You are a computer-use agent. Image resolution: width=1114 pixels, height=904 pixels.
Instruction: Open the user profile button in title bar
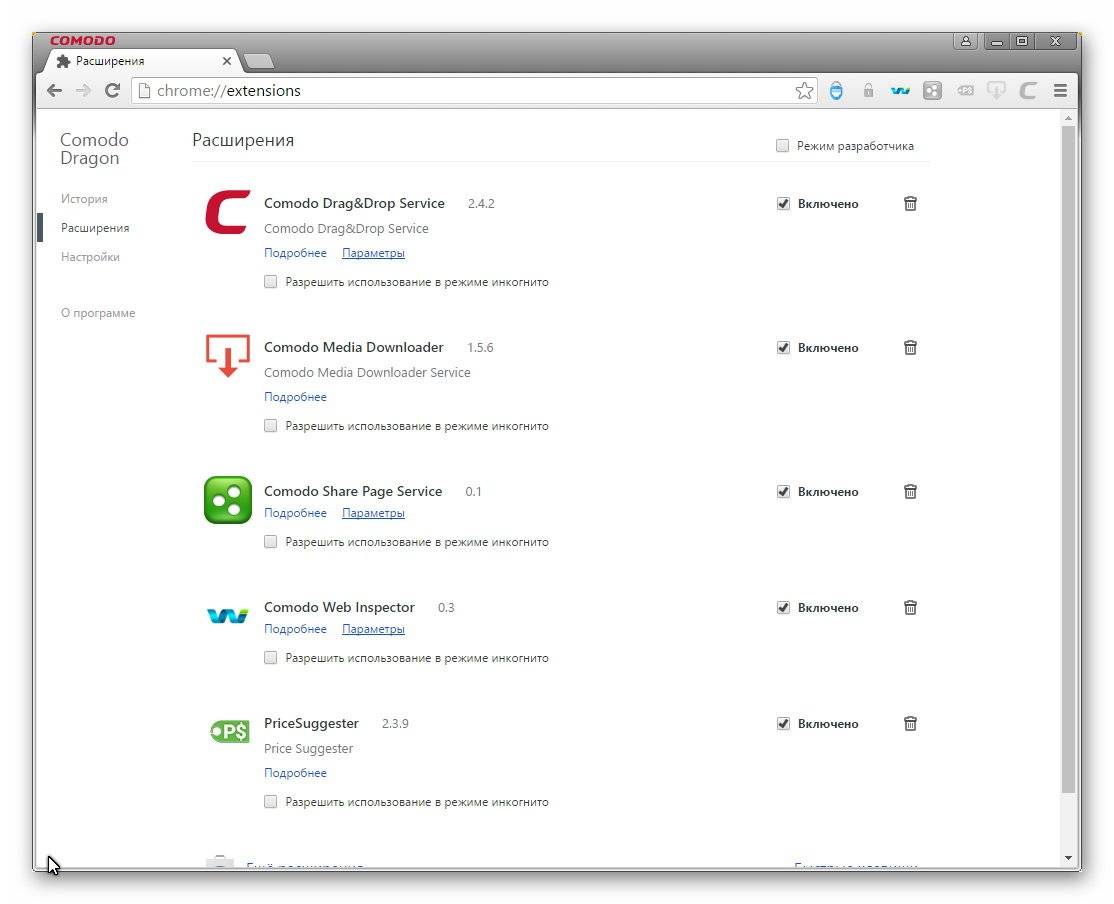966,41
